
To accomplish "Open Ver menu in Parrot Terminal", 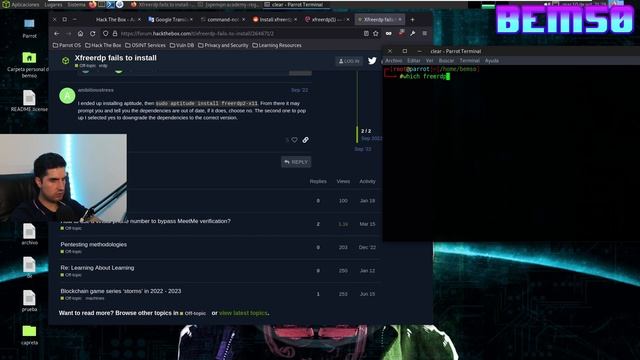I will point(429,60).
